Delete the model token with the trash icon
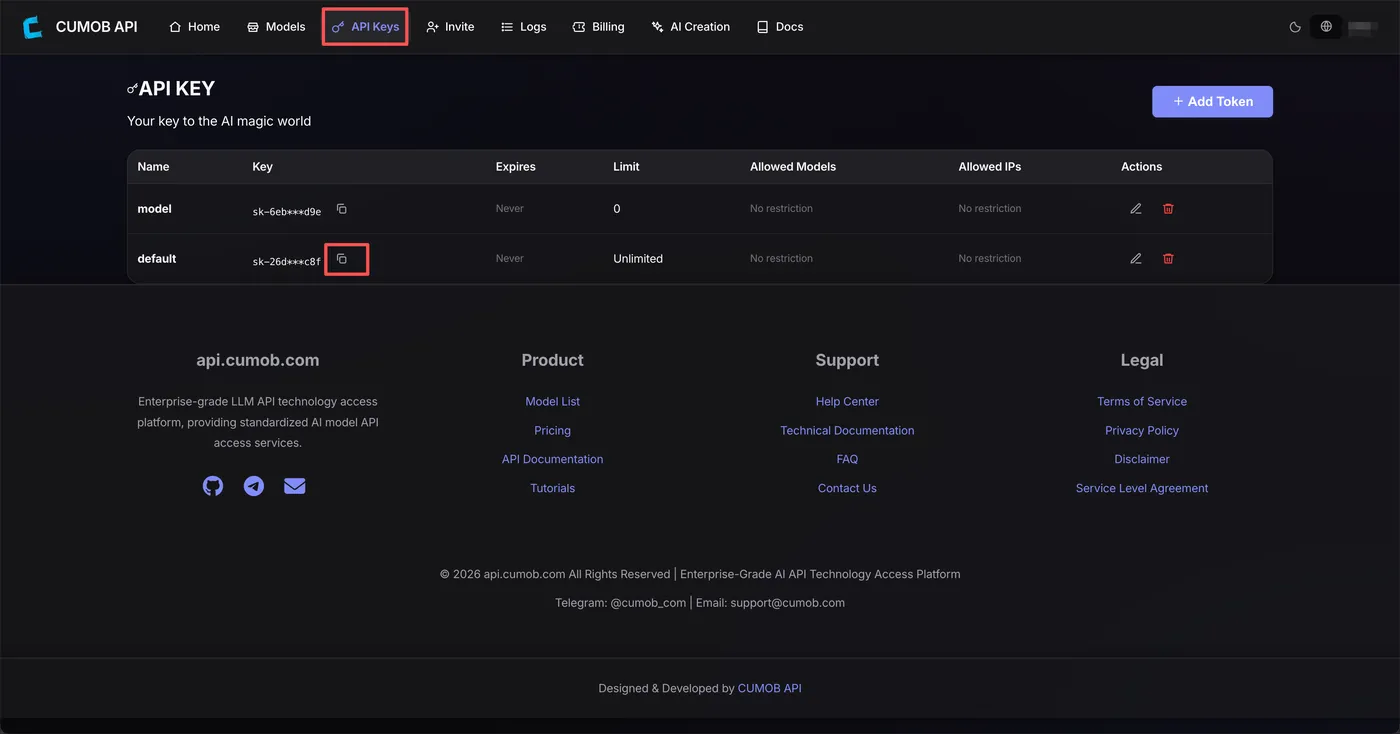This screenshot has width=1400, height=734. point(1168,209)
